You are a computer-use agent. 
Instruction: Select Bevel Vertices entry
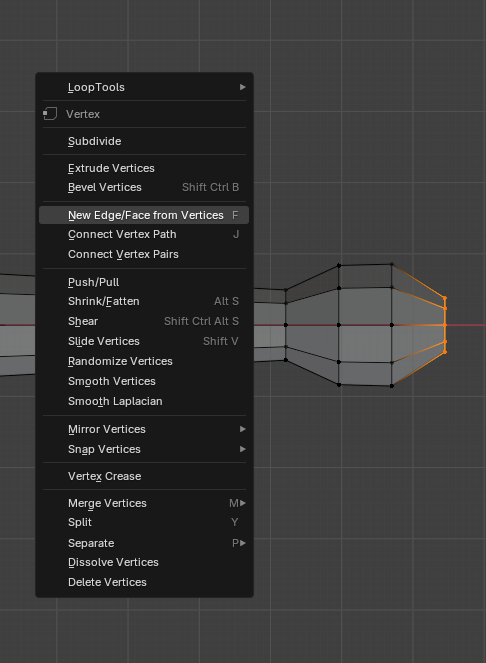coord(144,187)
